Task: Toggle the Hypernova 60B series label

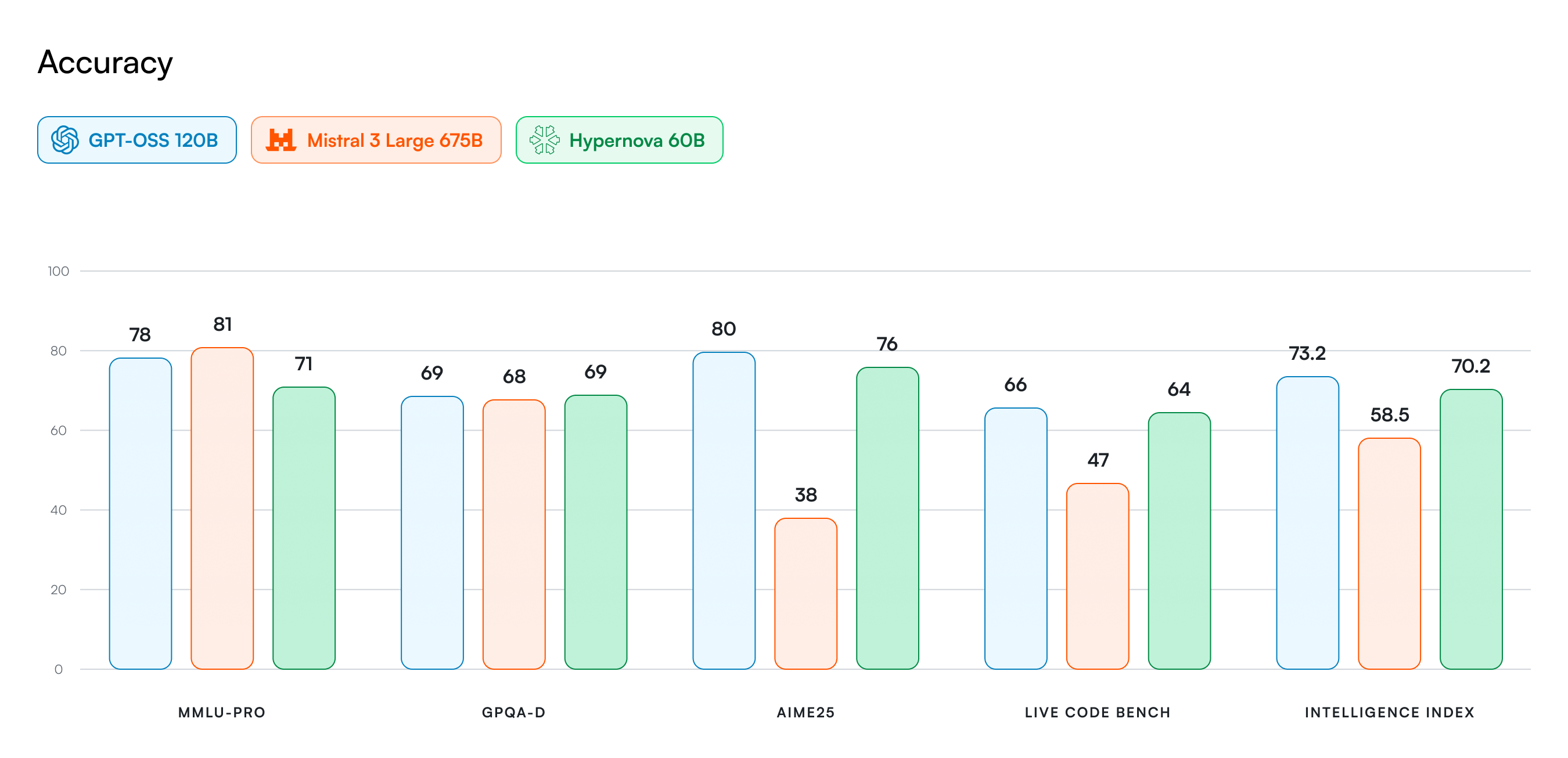Action: (x=636, y=140)
